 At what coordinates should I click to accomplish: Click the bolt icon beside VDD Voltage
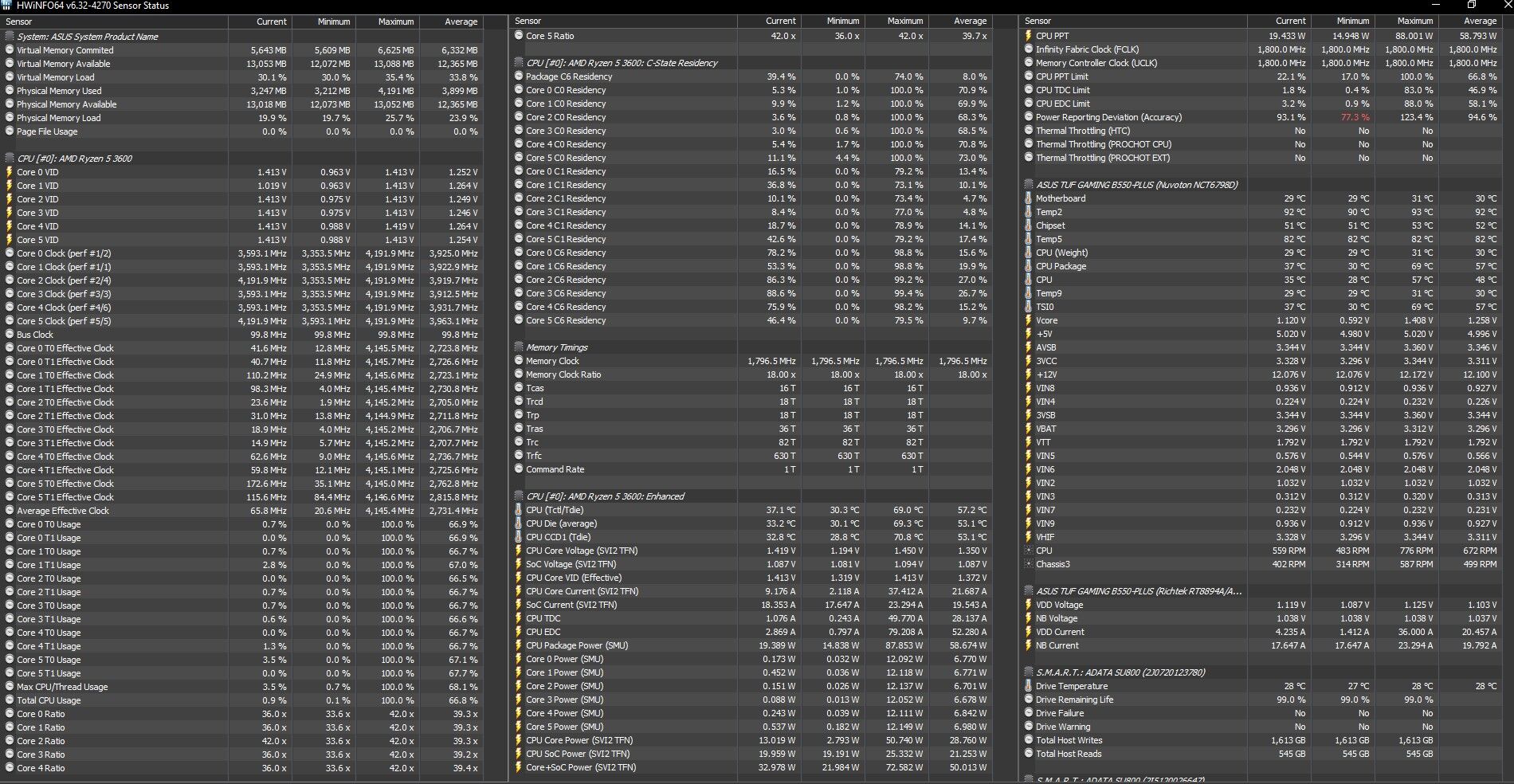coord(1029,605)
